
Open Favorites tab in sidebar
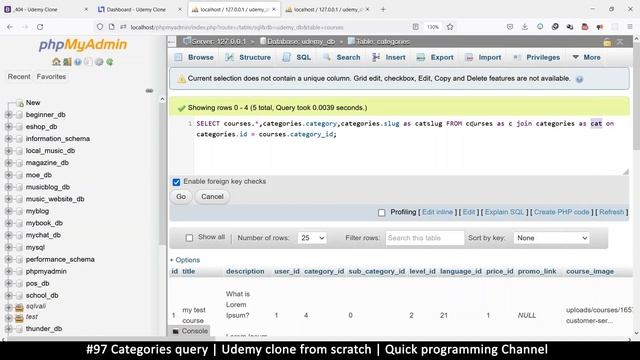pos(51,77)
